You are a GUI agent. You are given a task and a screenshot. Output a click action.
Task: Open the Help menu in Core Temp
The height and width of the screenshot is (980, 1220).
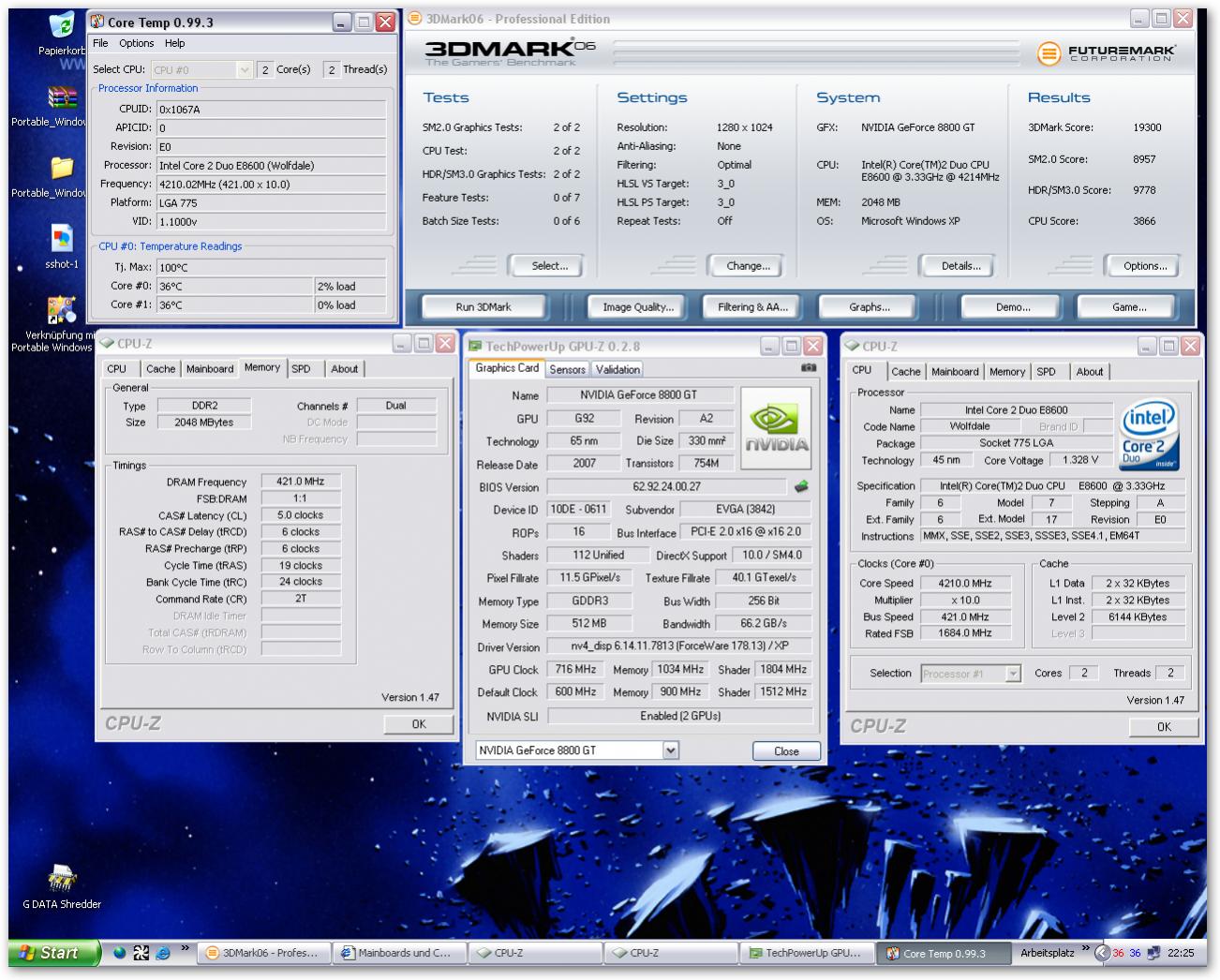click(x=174, y=43)
